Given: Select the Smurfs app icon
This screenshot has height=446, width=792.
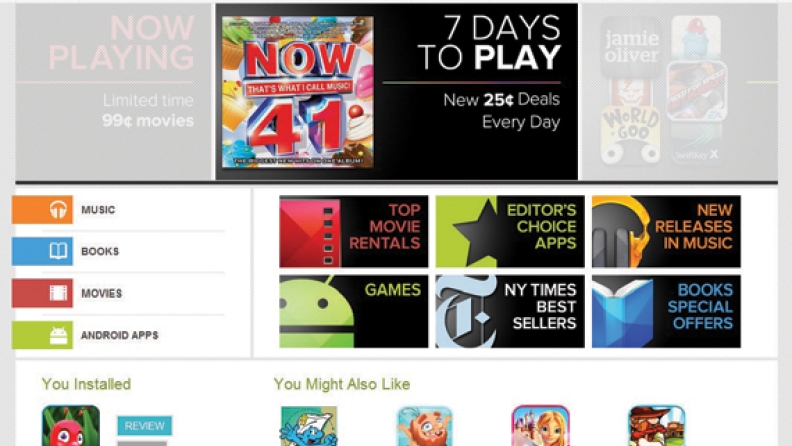Looking at the screenshot, I should [x=309, y=426].
